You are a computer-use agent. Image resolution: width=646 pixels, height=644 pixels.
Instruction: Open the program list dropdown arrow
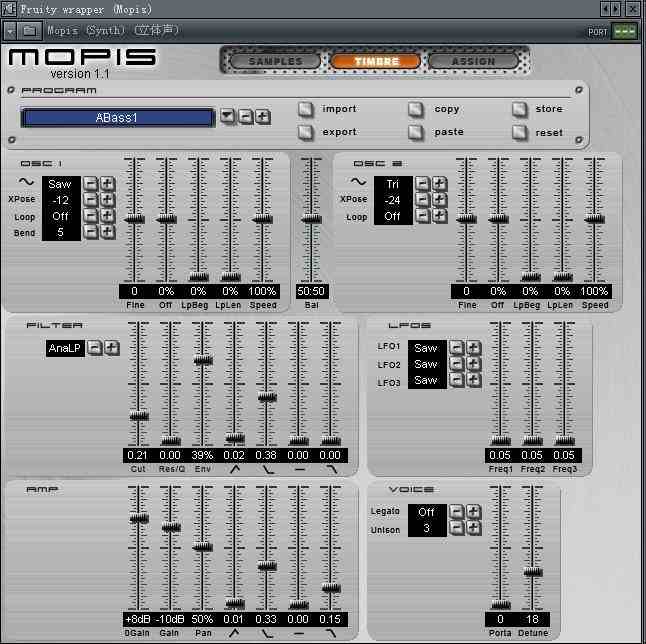point(227,117)
